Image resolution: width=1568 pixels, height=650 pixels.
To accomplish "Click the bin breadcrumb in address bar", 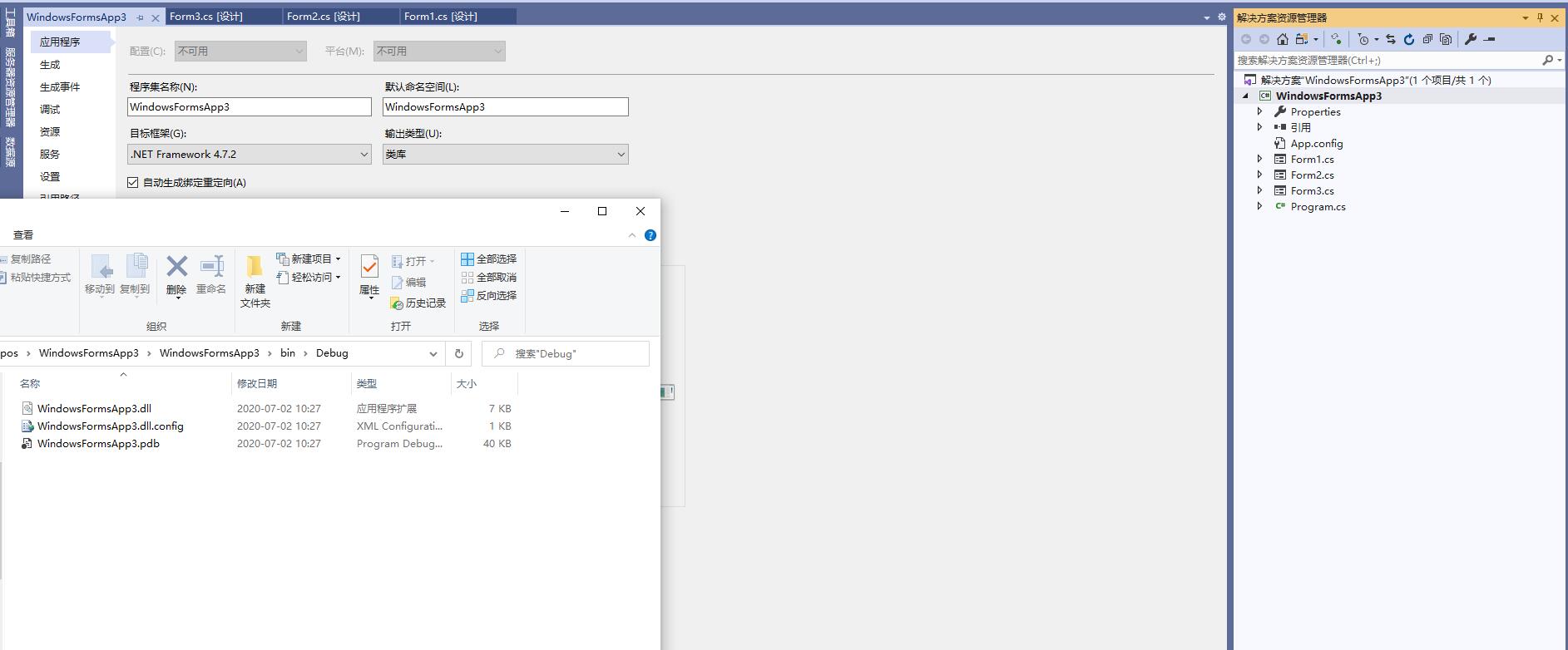I will pos(288,353).
